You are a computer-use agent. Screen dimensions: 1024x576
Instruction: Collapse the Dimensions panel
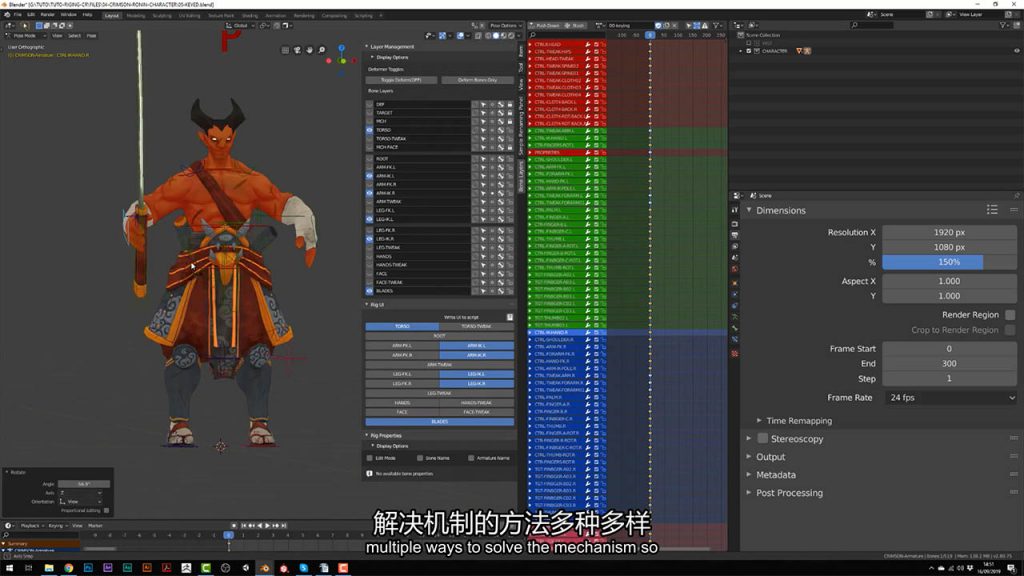tap(749, 210)
